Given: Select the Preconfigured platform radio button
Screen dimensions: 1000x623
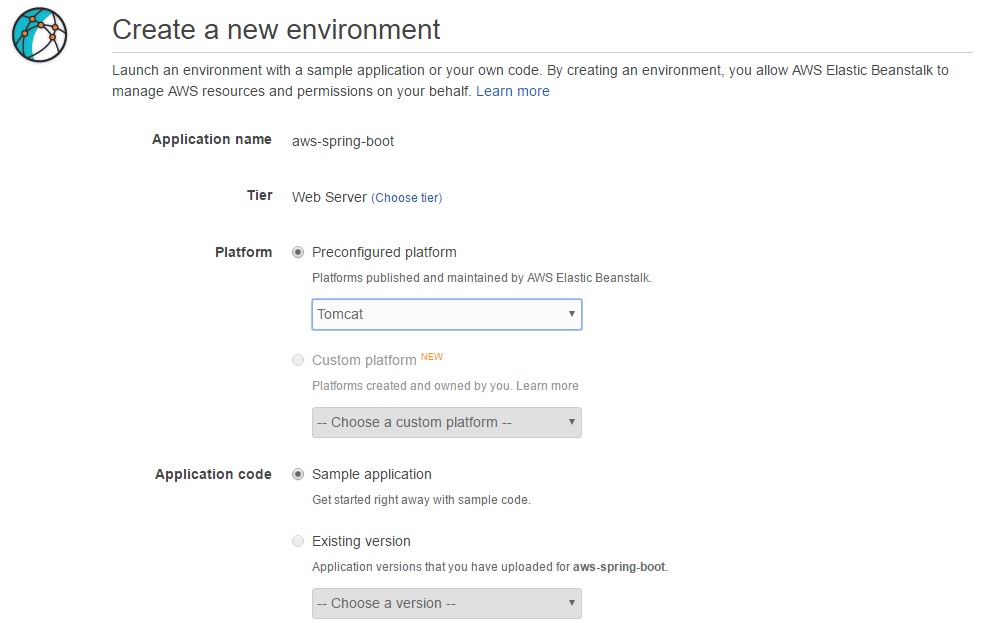Looking at the screenshot, I should click(x=298, y=253).
